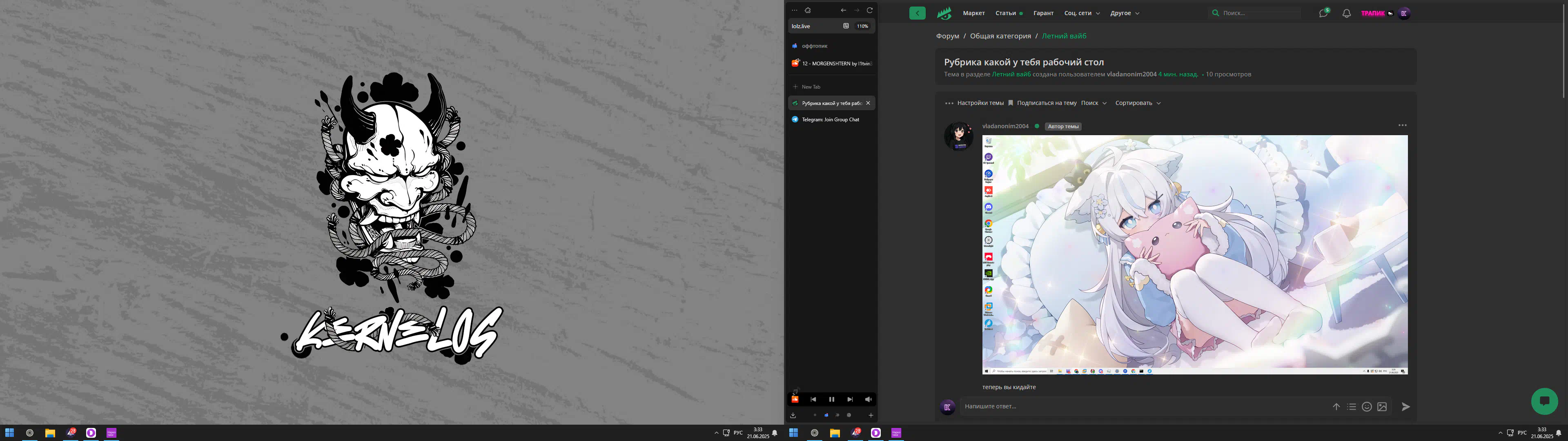Go forward with the browser forward arrow
Screen dimensions: 1568x441
point(856,10)
